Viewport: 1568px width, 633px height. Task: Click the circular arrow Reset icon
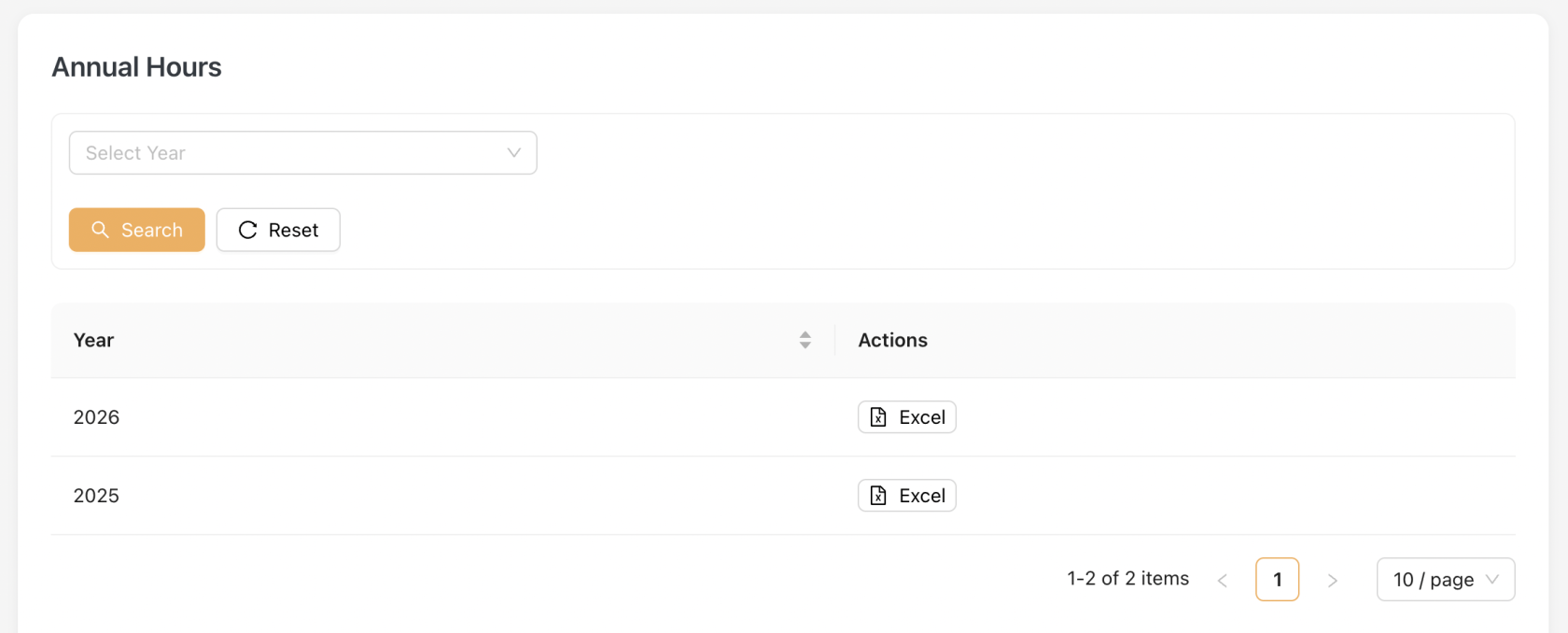coord(247,230)
